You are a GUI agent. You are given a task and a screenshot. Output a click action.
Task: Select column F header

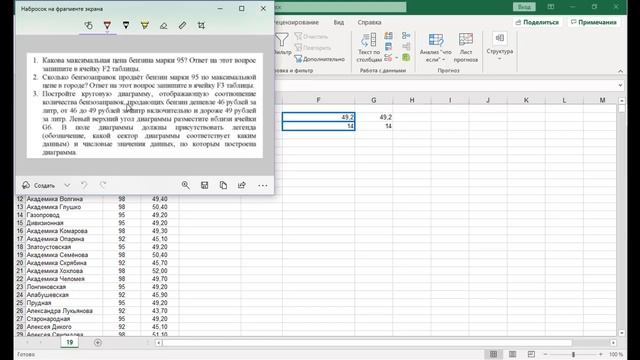pyautogui.click(x=318, y=100)
